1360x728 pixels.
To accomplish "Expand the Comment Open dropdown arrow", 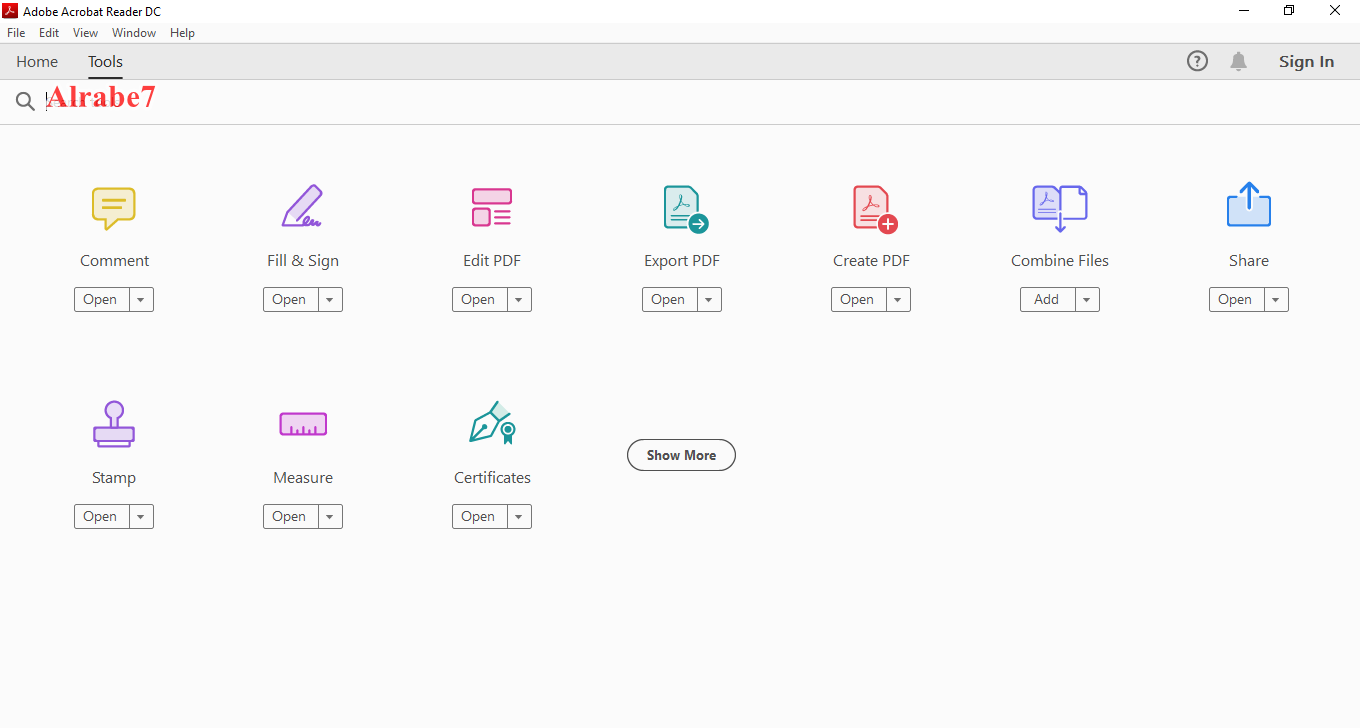I will click(141, 299).
